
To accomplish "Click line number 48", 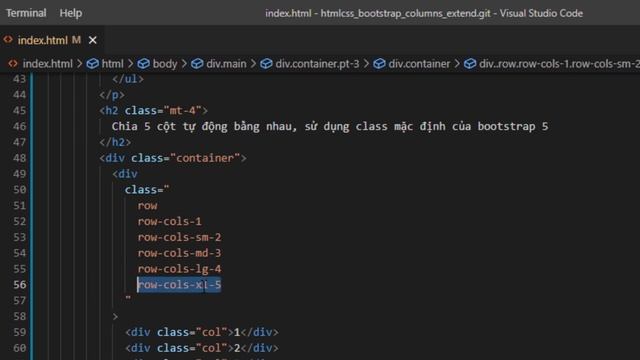I will coord(19,158).
